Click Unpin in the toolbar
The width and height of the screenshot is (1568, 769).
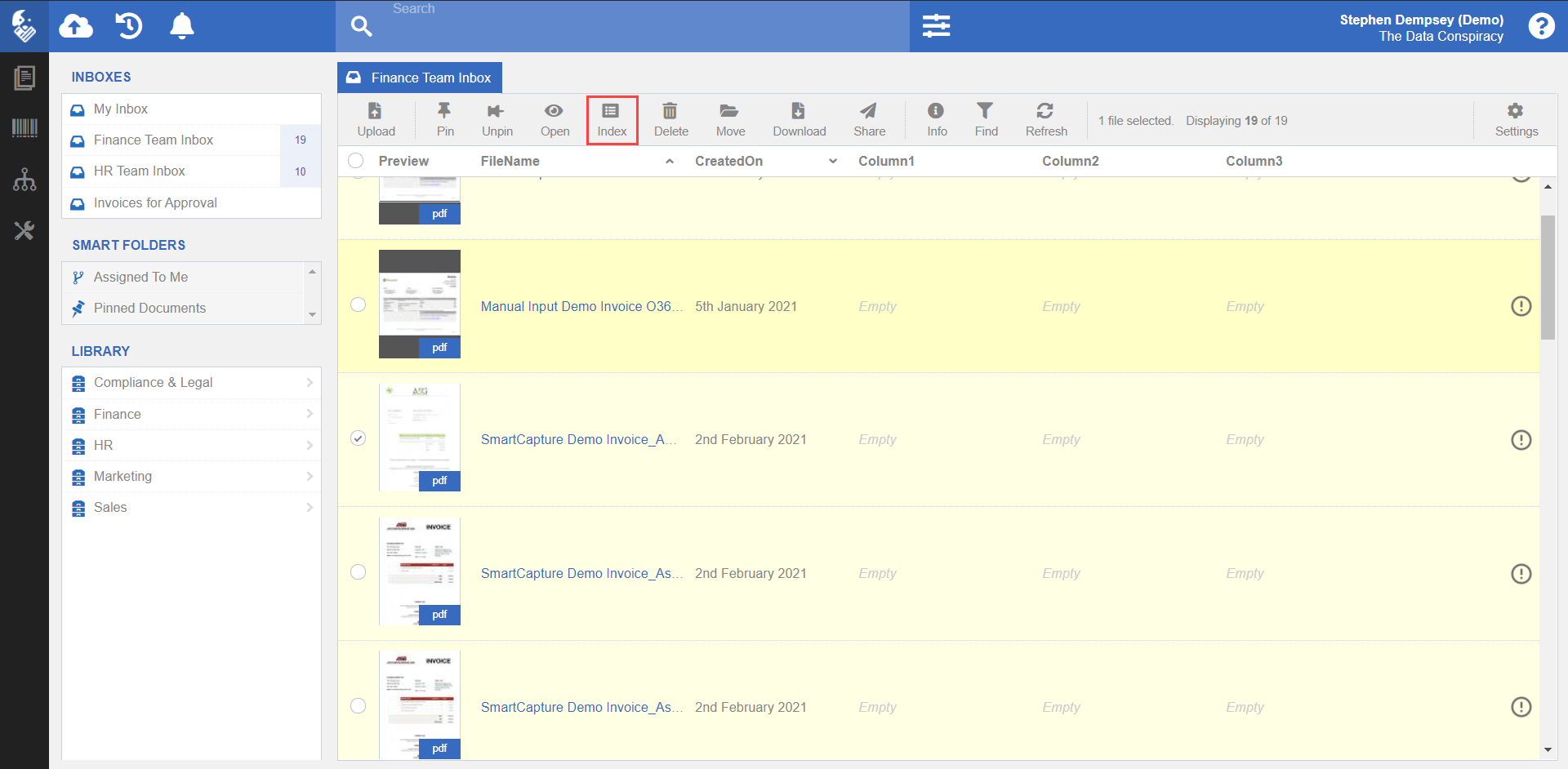click(x=497, y=120)
